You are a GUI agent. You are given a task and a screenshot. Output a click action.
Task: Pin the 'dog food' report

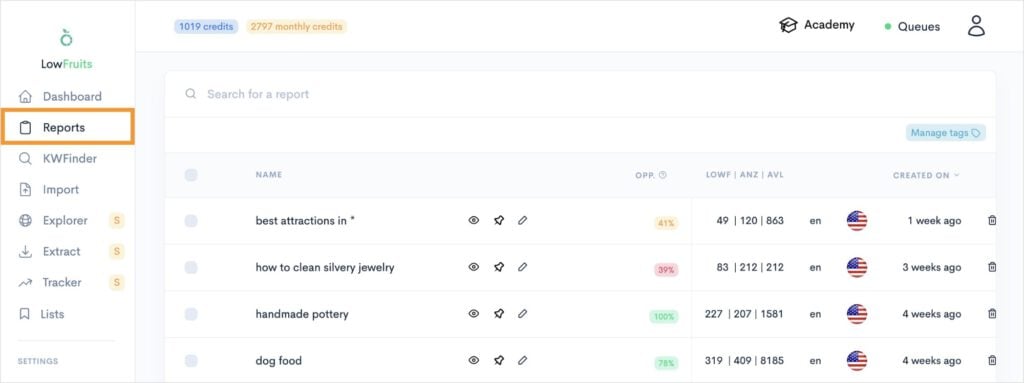(x=499, y=361)
